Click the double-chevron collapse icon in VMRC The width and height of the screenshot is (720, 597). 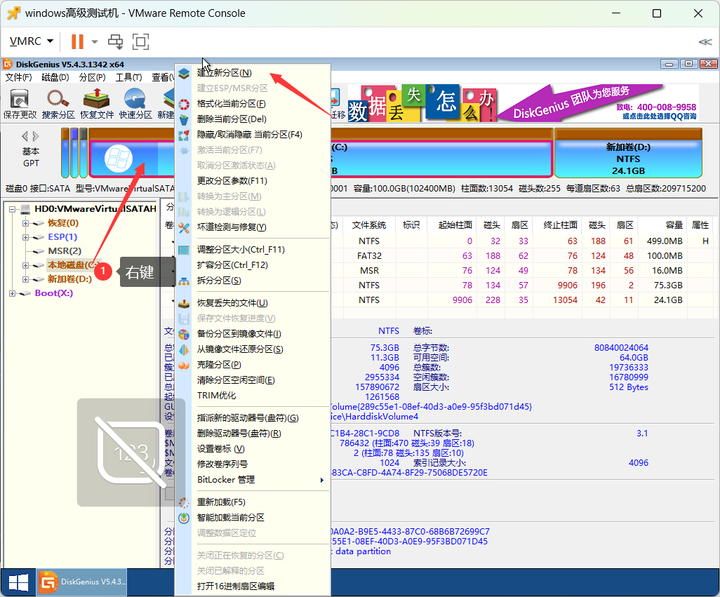coord(705,42)
